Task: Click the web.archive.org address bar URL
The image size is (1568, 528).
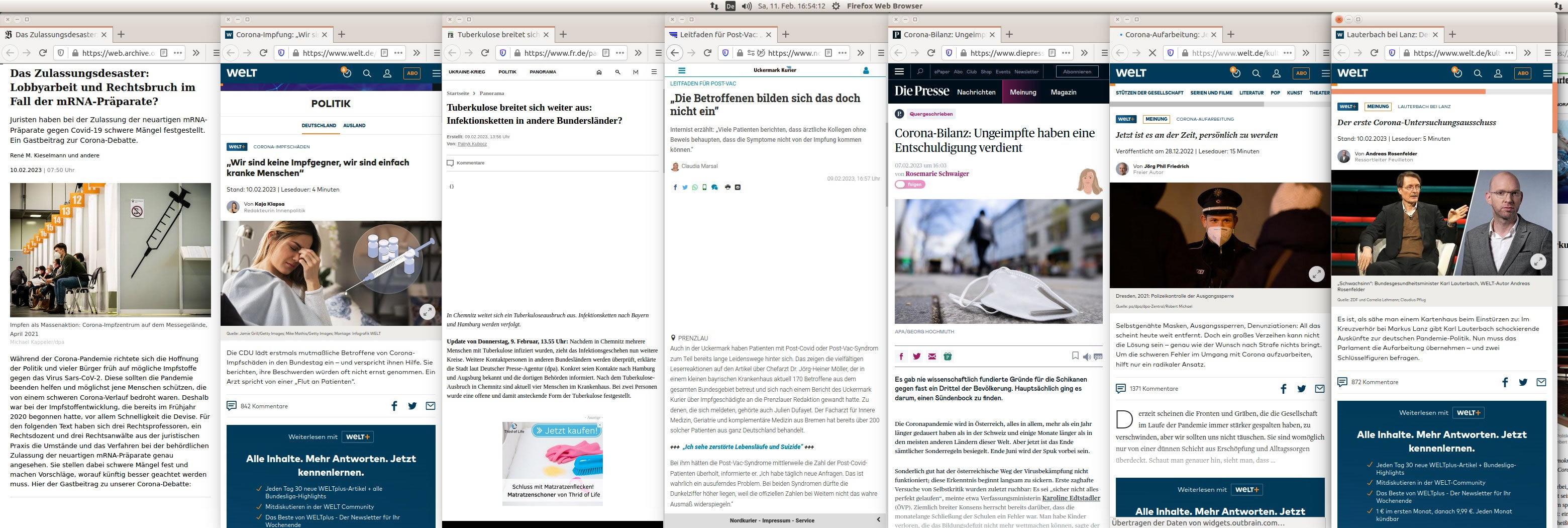Action: pos(118,53)
